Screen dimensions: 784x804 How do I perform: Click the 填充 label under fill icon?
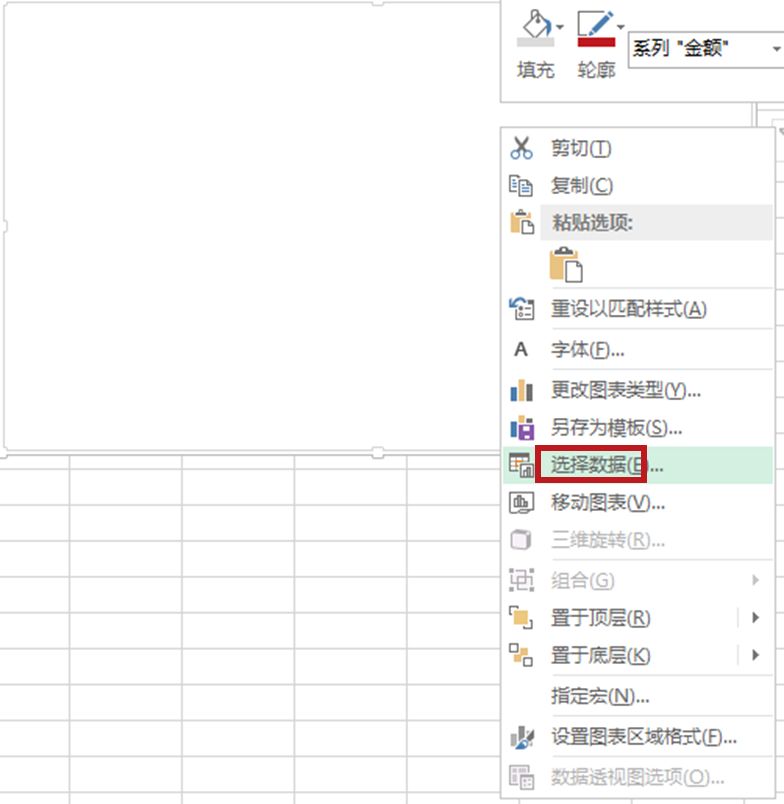point(535,70)
